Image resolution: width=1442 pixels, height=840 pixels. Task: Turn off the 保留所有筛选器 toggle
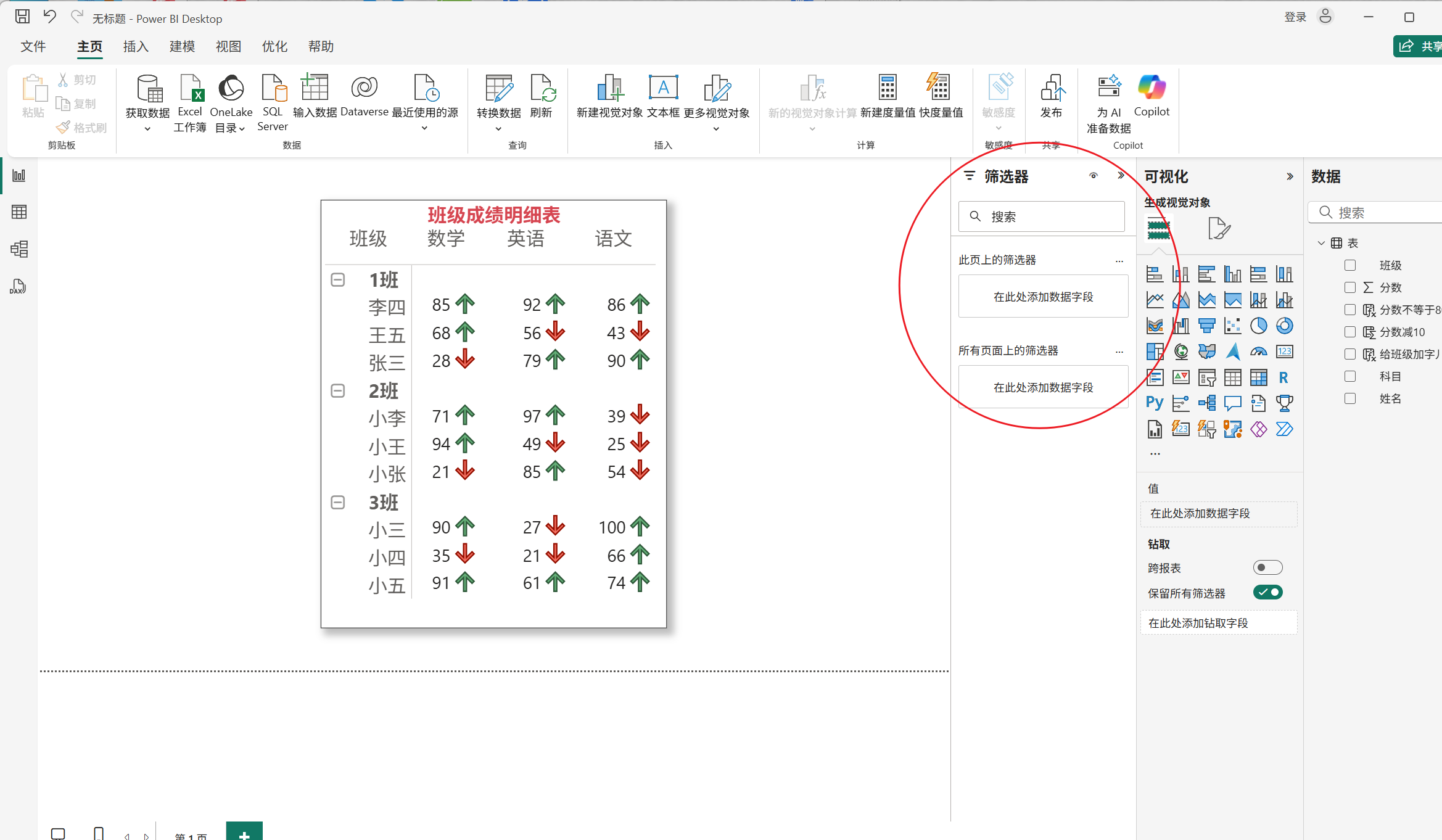tap(1267, 593)
